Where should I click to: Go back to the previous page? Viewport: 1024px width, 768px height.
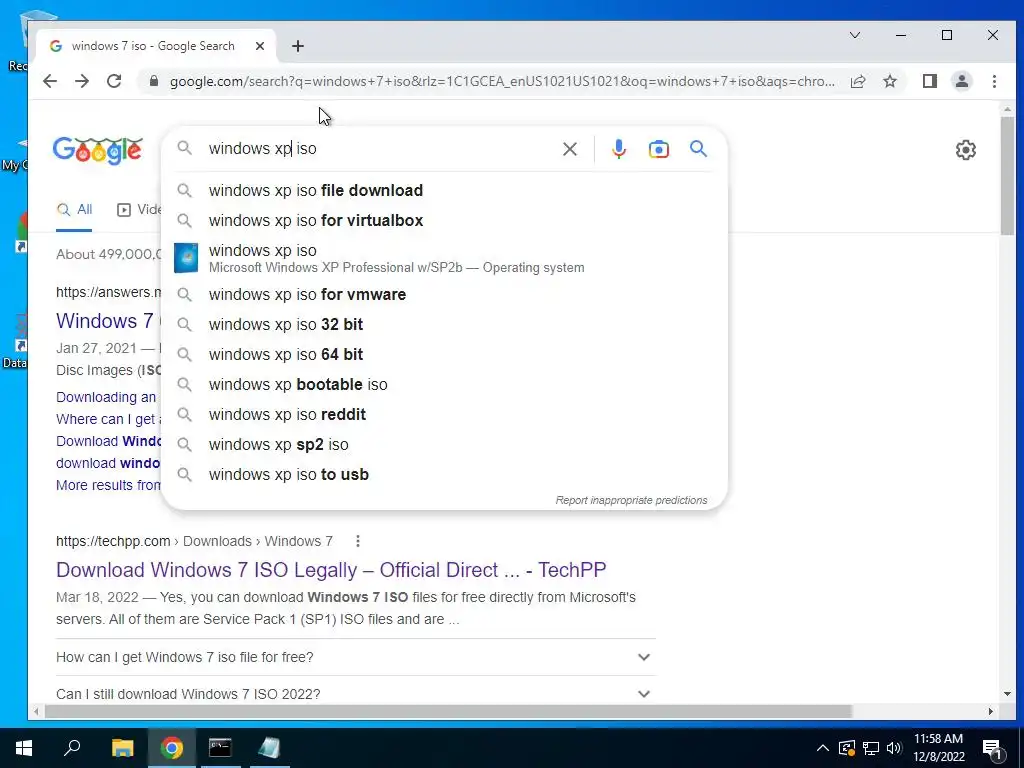50,81
